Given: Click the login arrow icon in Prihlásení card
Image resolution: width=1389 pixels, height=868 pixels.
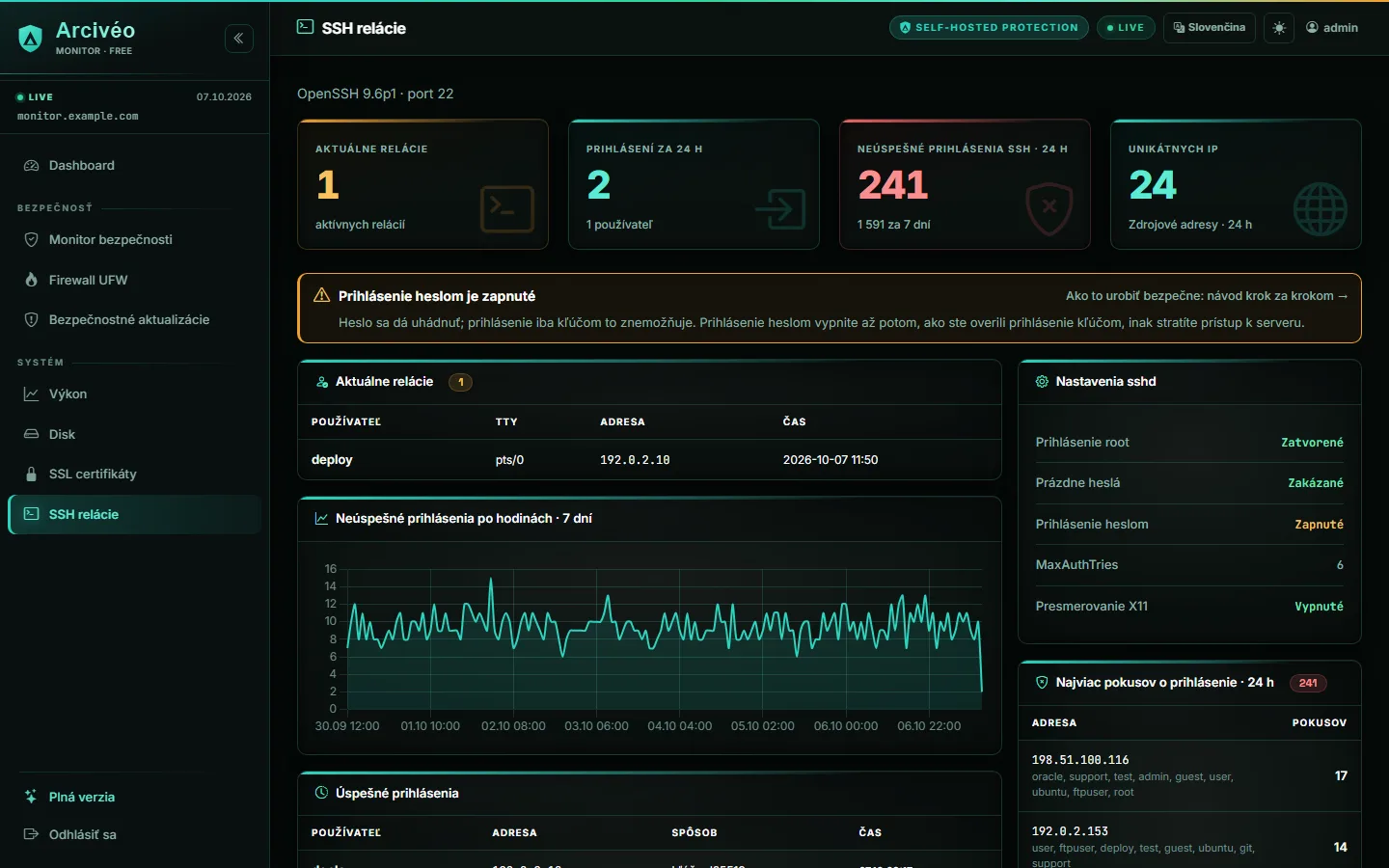Looking at the screenshot, I should point(779,208).
